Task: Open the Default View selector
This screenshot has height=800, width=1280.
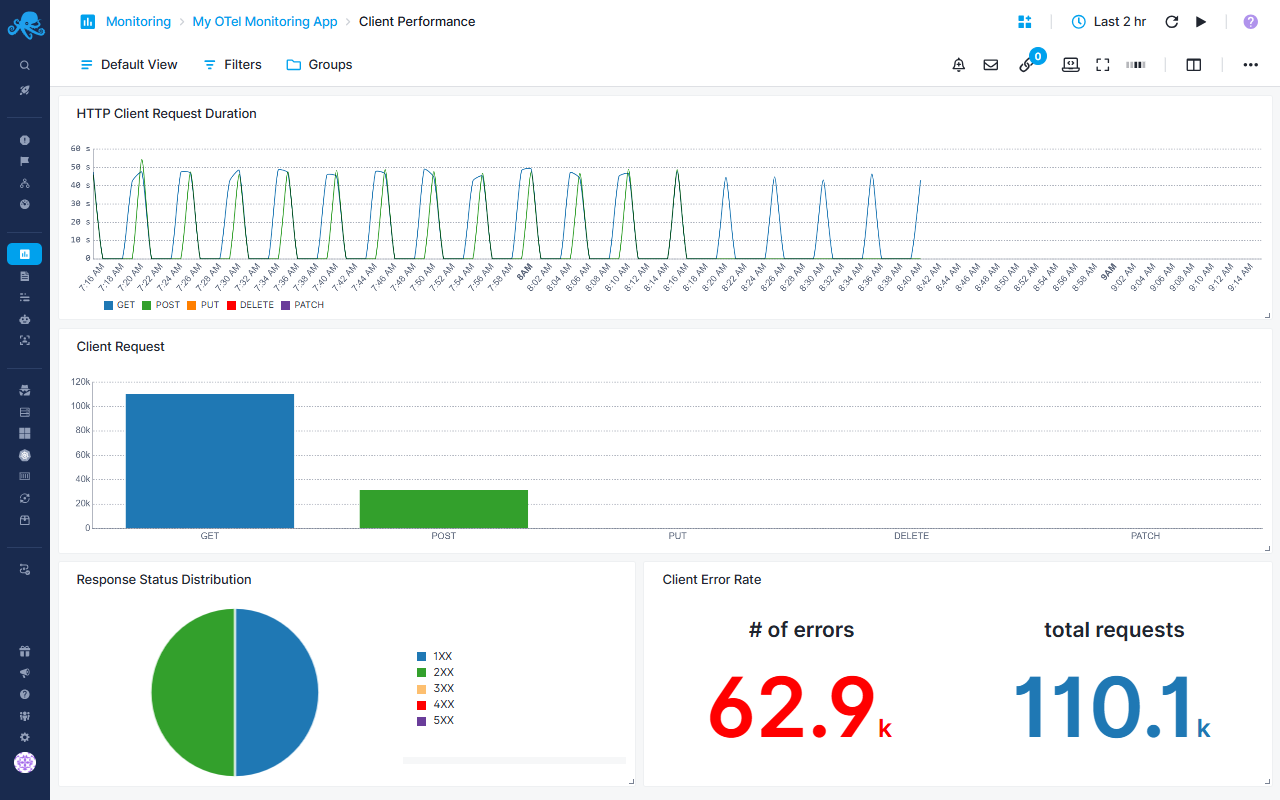Action: 128,64
